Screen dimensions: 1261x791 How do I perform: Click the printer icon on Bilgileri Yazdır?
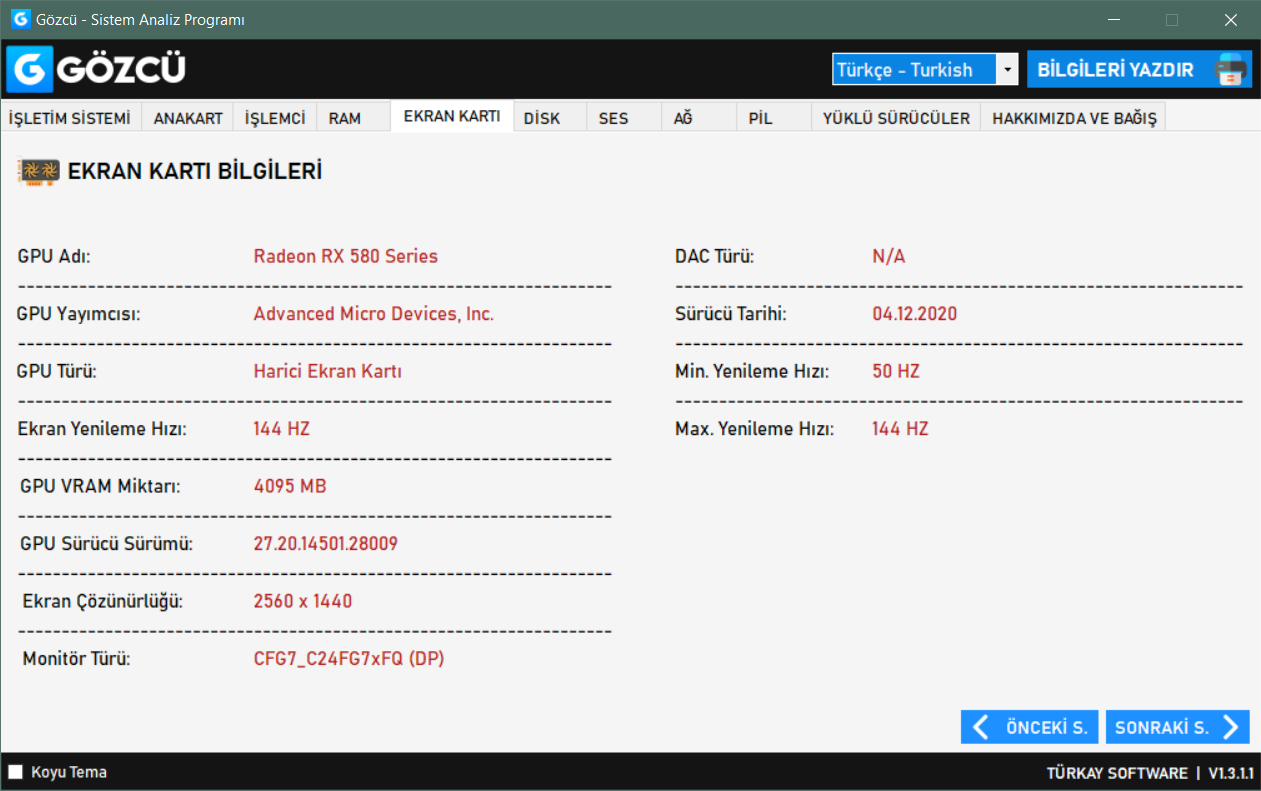tap(1231, 70)
